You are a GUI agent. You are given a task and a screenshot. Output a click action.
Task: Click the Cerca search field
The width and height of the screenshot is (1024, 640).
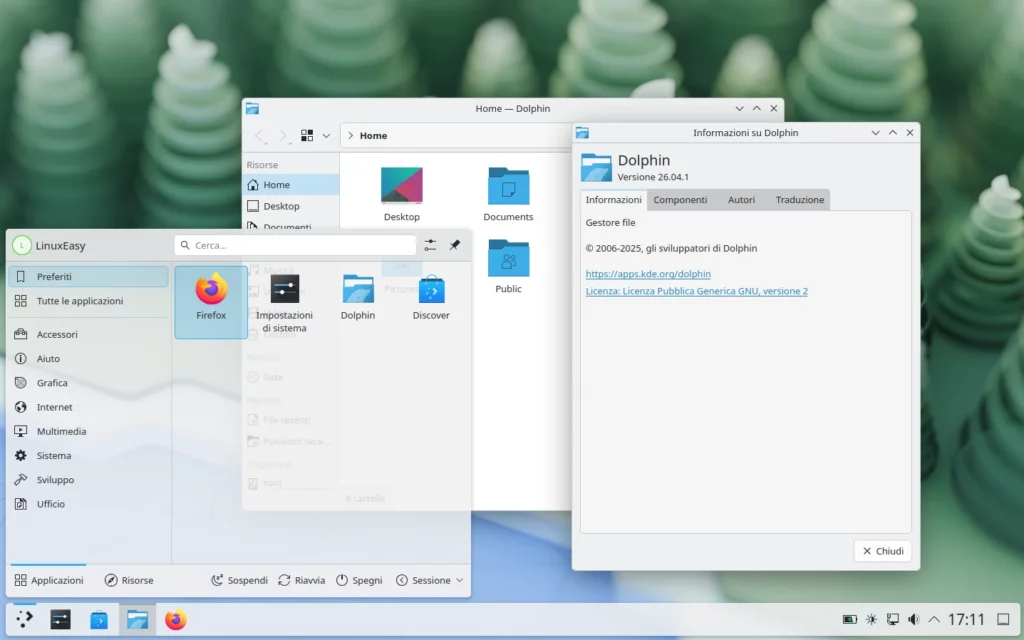pos(295,246)
